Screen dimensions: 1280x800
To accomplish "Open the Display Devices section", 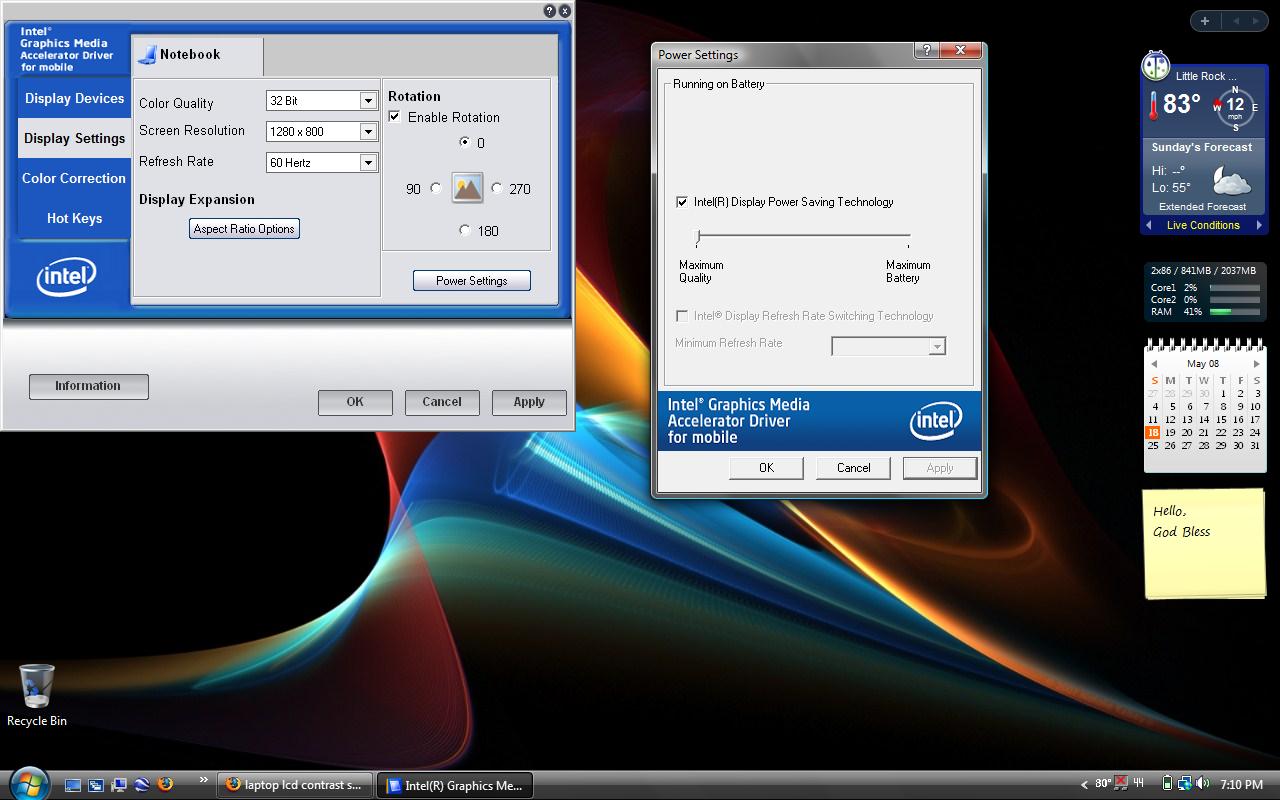I will coord(74,98).
